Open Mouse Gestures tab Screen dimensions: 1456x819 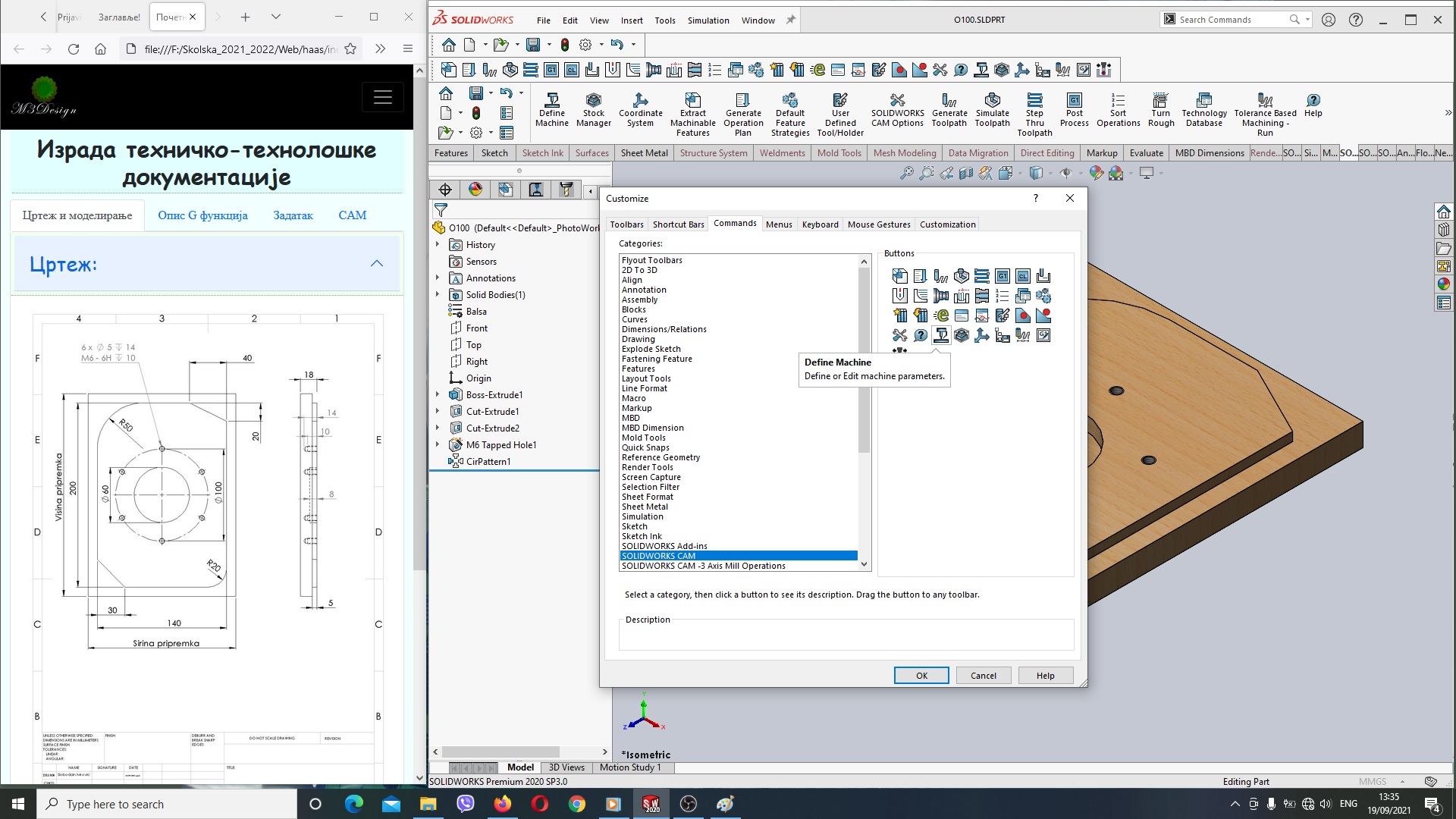(x=879, y=224)
